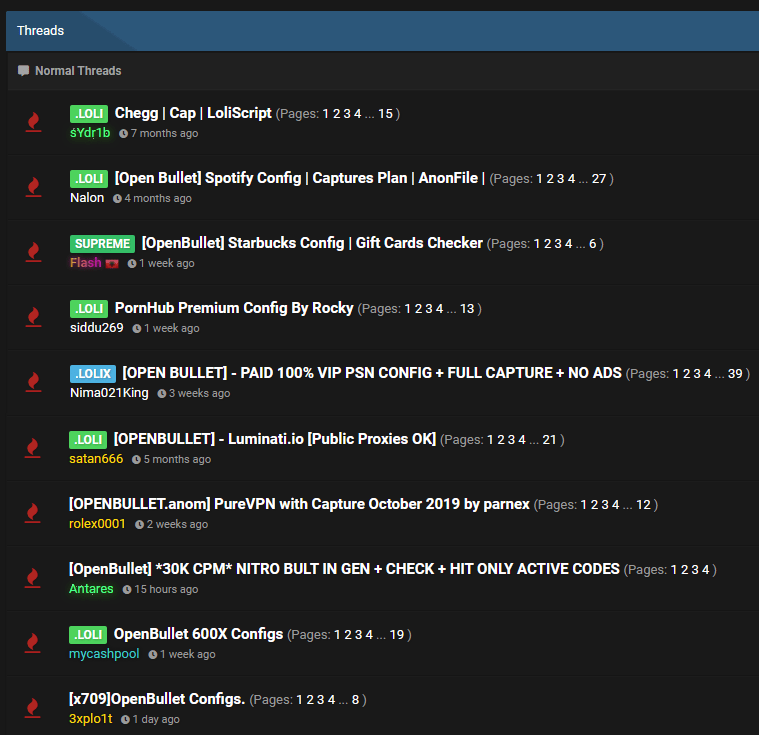This screenshot has width=759, height=735.
Task: Click the speech bubble icon next to Normal Threads
Action: 23,71
